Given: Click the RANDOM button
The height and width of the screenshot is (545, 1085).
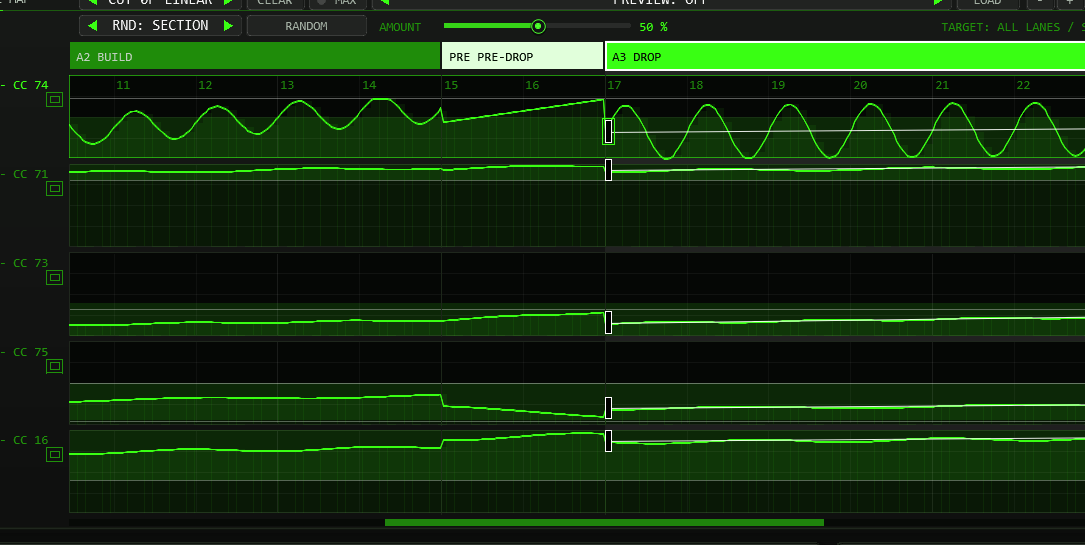Looking at the screenshot, I should pos(307,26).
